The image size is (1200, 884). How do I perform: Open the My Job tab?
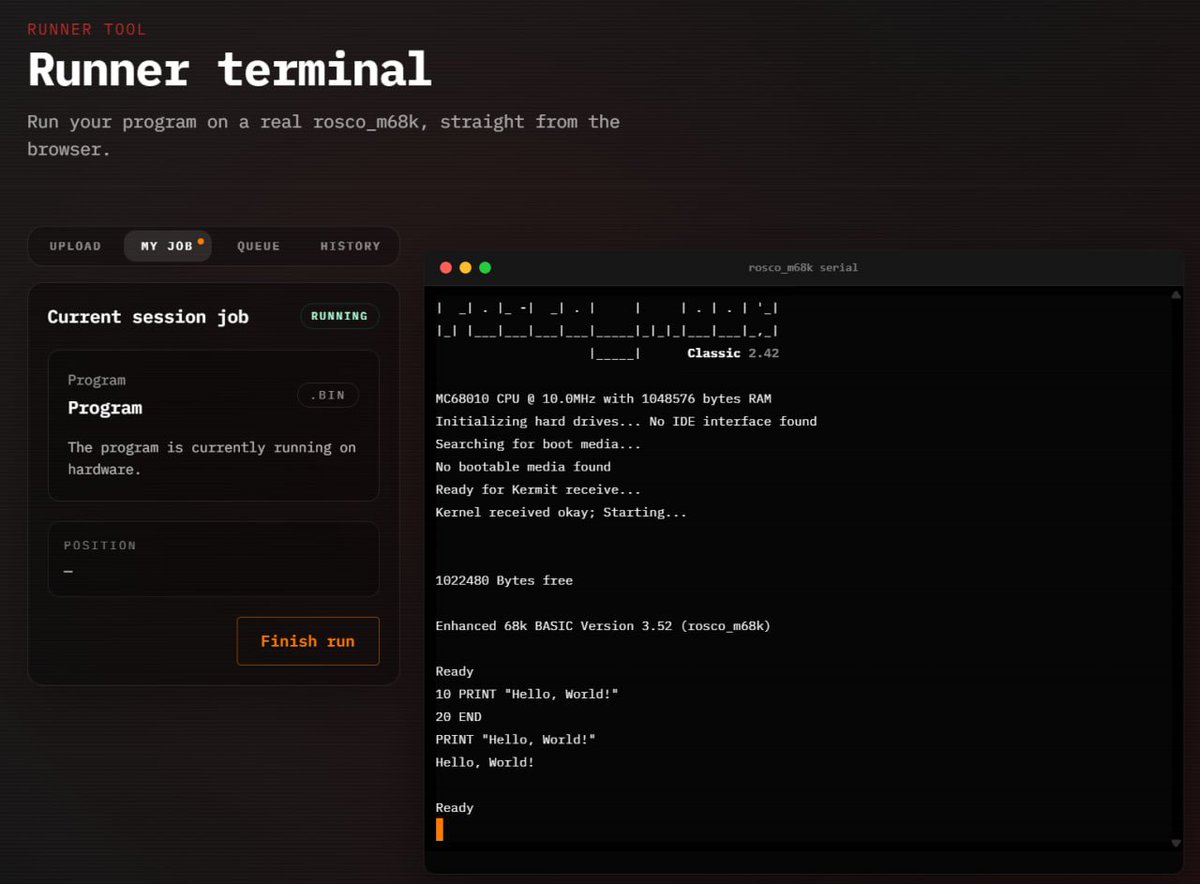pyautogui.click(x=167, y=246)
